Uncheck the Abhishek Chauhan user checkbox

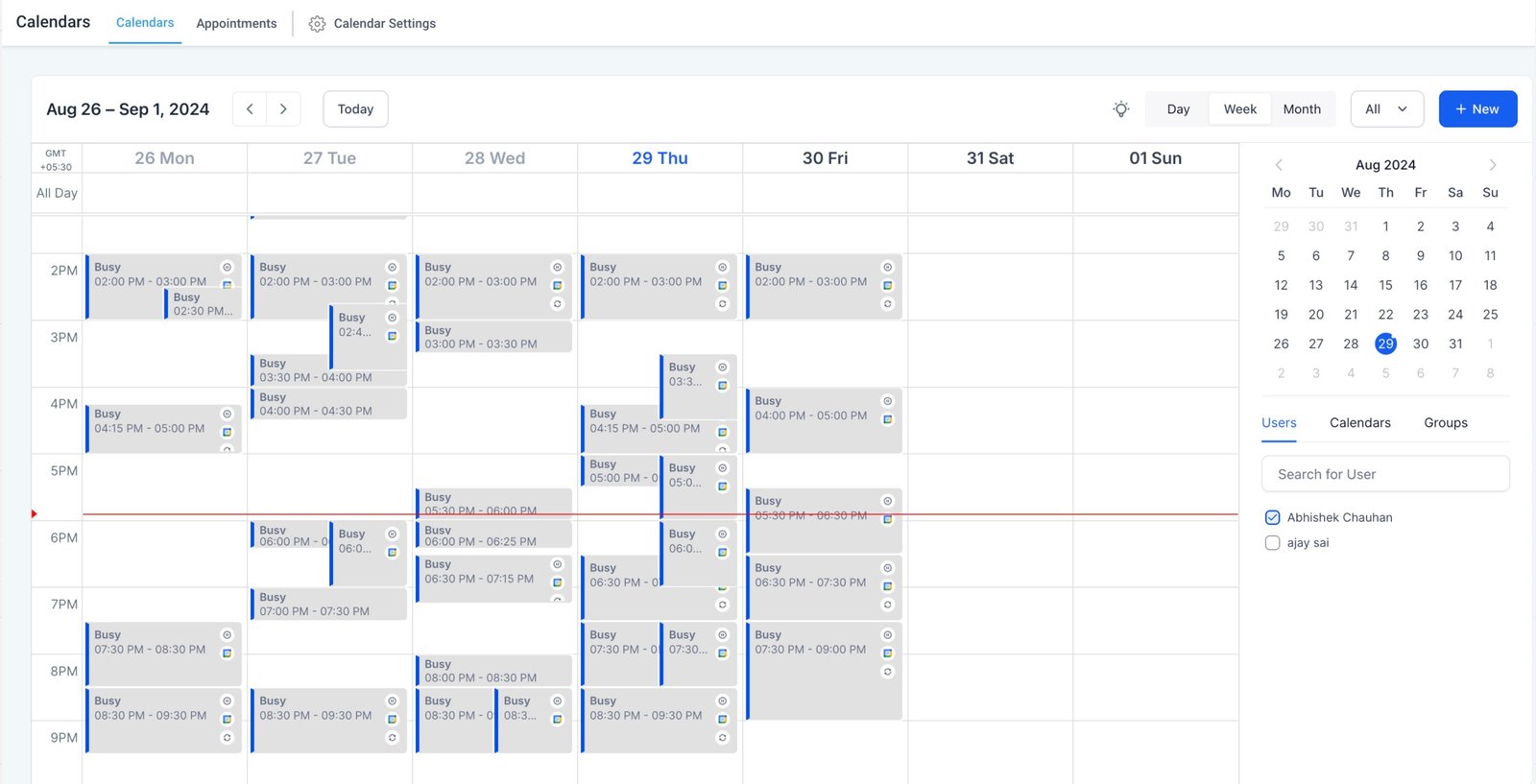click(1272, 517)
